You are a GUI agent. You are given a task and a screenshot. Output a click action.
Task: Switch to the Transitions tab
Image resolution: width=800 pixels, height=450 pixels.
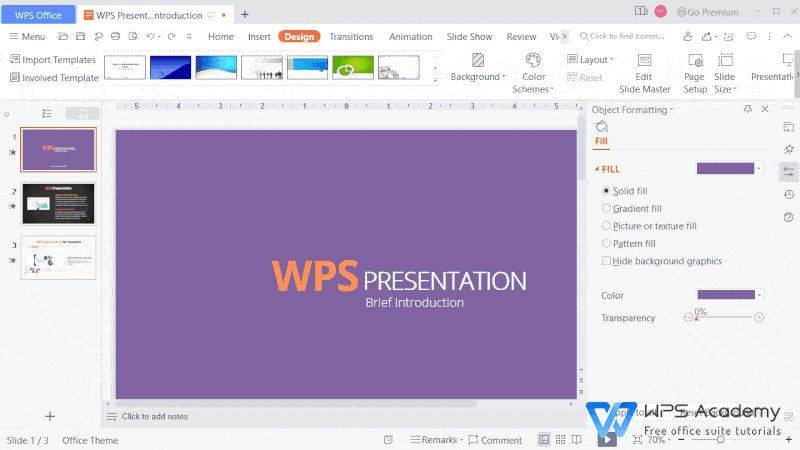pyautogui.click(x=351, y=36)
